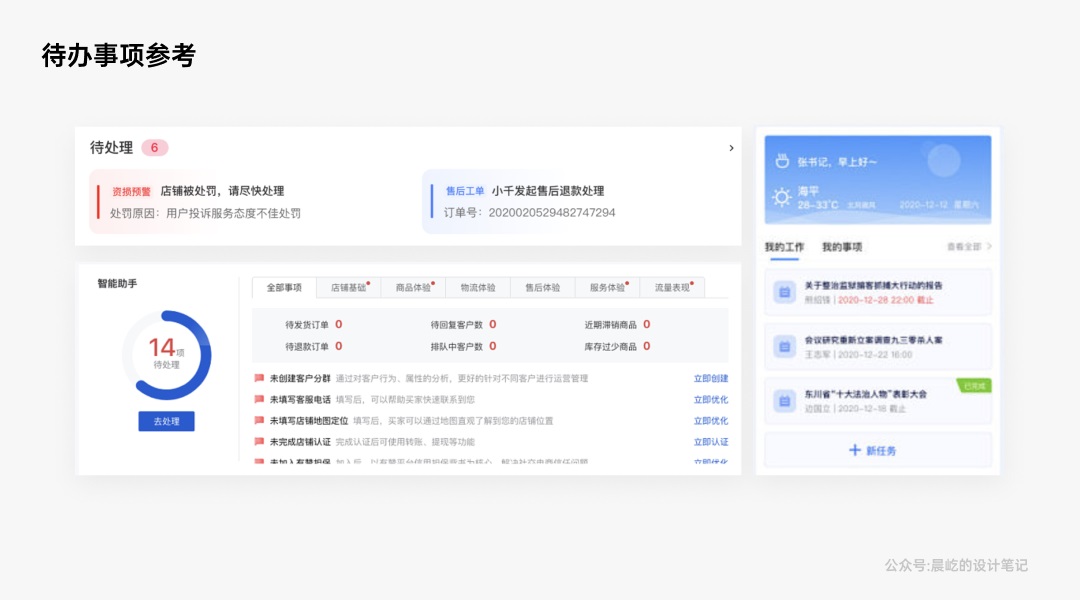The image size is (1080, 600).
Task: Click the teacup greeting icon
Action: [x=781, y=161]
